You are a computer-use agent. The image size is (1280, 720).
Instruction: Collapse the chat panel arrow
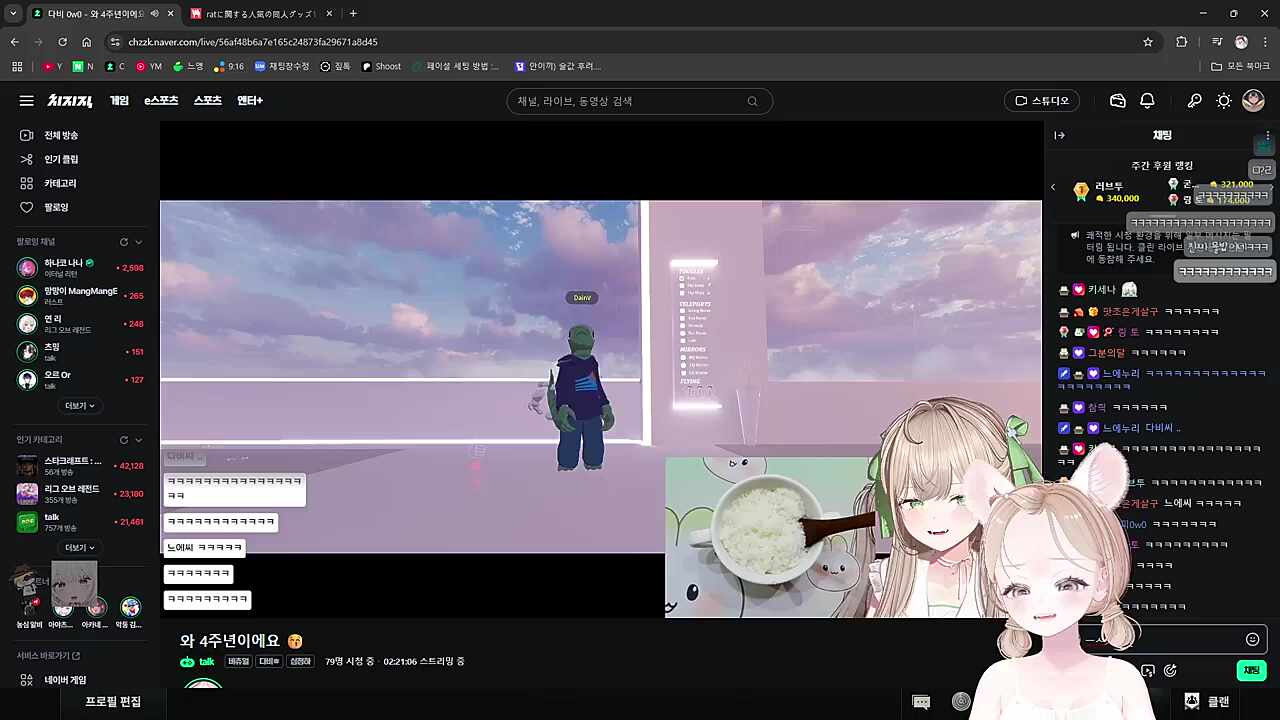pyautogui.click(x=1059, y=135)
